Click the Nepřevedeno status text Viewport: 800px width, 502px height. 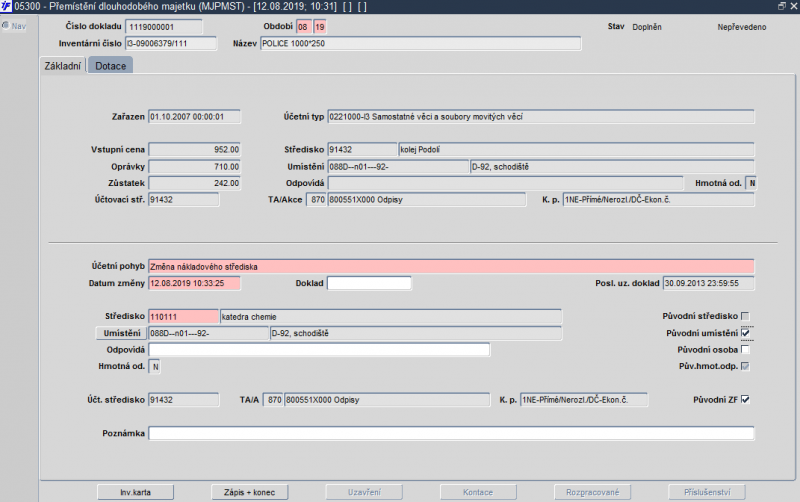pos(742,27)
